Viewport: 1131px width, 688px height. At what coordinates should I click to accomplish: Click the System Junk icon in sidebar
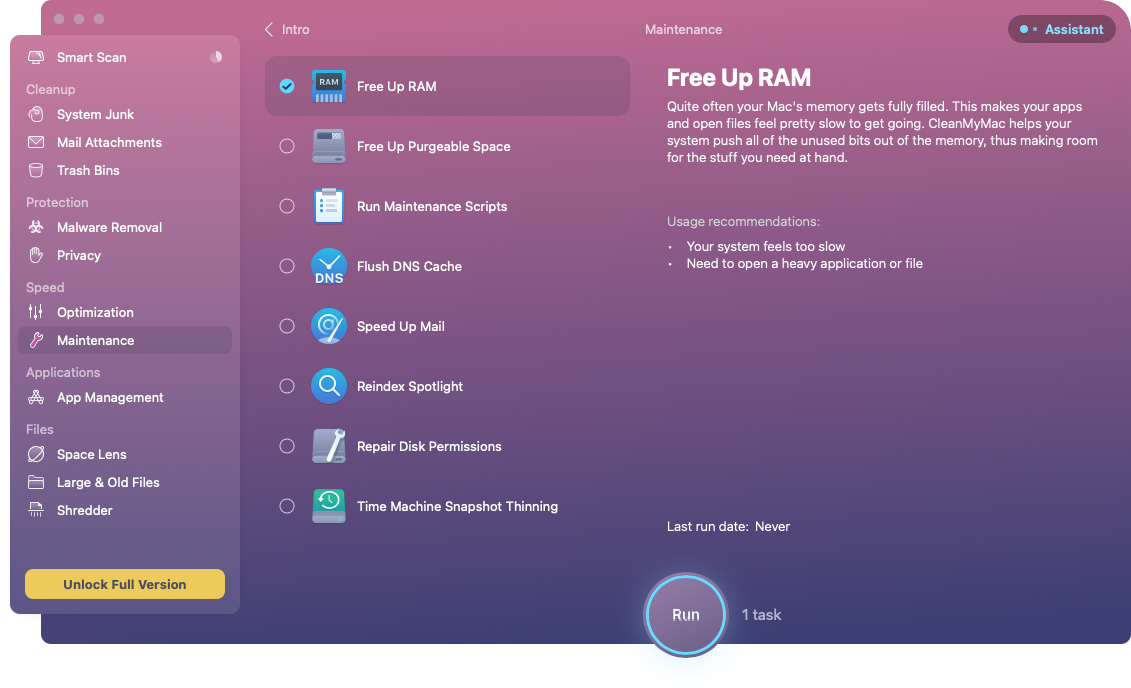35,114
